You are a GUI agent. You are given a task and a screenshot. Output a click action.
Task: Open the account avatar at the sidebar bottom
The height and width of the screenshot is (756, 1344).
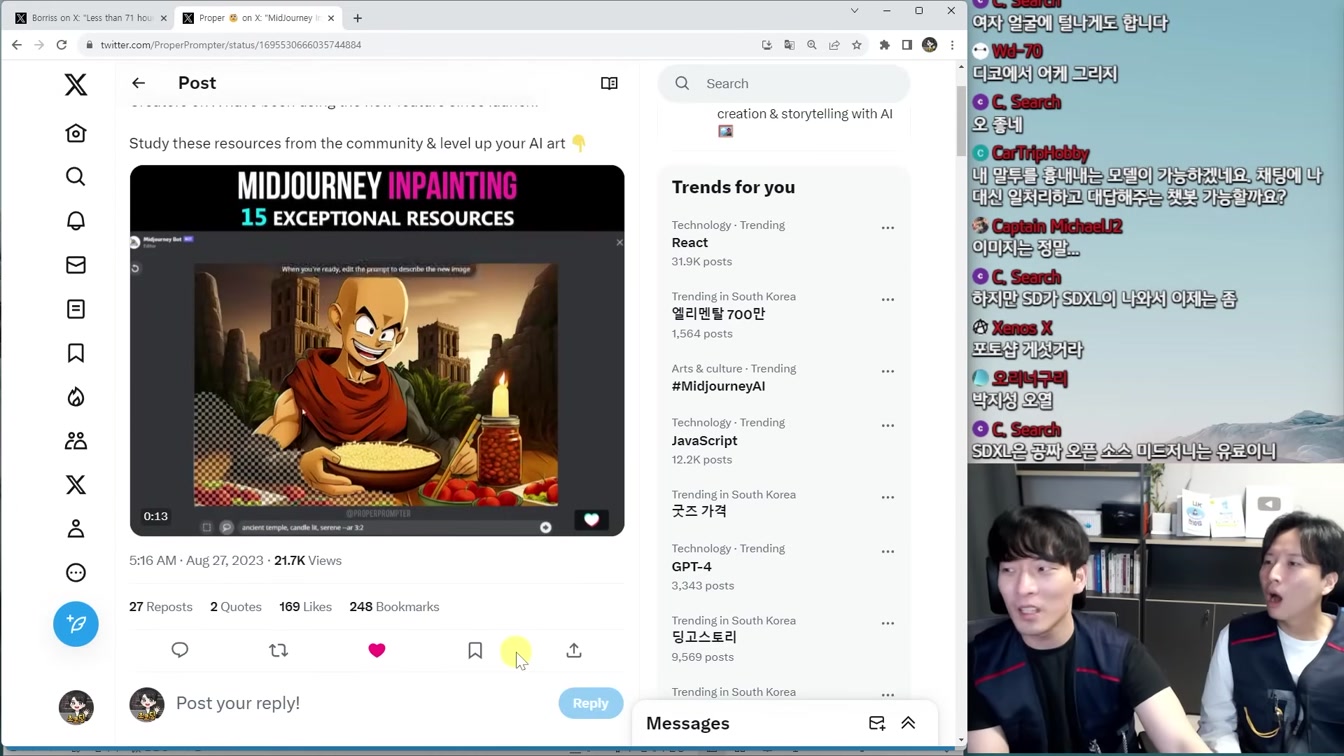click(x=76, y=707)
